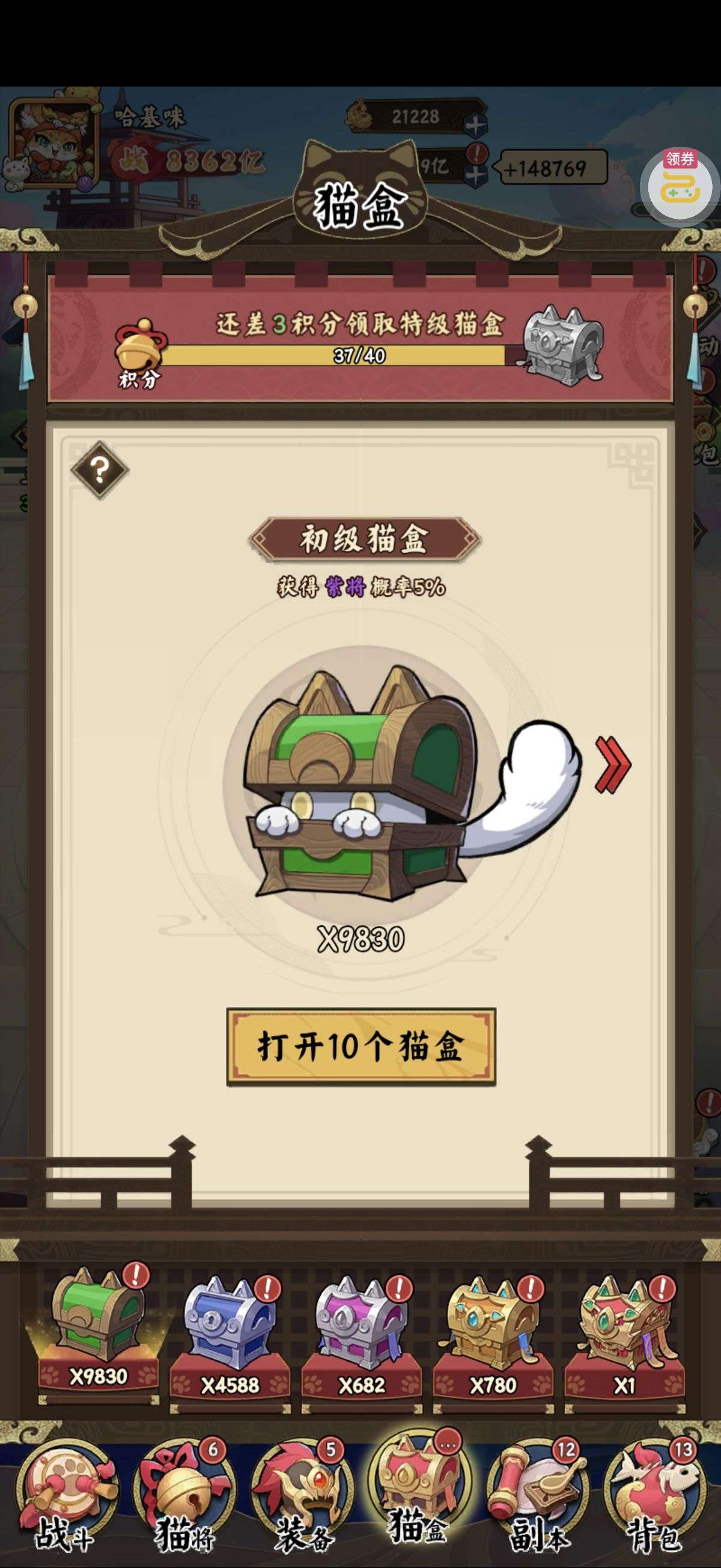Tap the silver special cat box reward
The height and width of the screenshot is (1568, 721).
[x=564, y=342]
